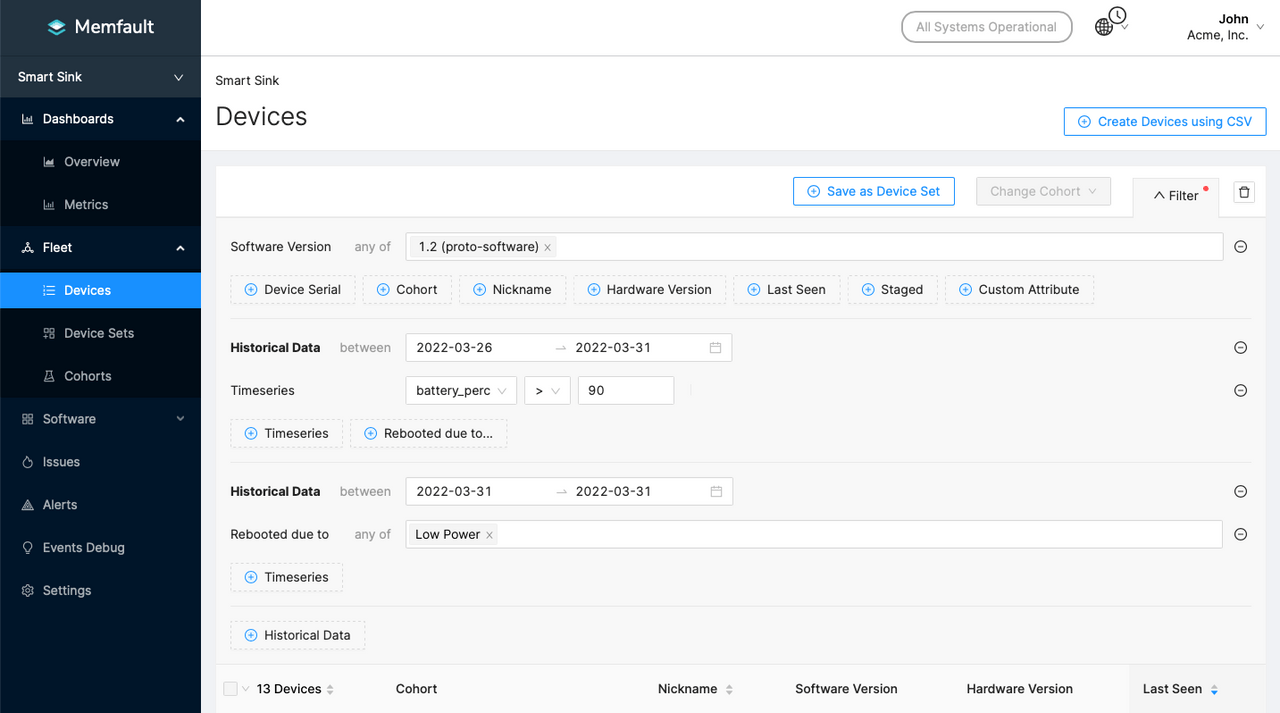Click Create Devices using CSV

click(1164, 122)
